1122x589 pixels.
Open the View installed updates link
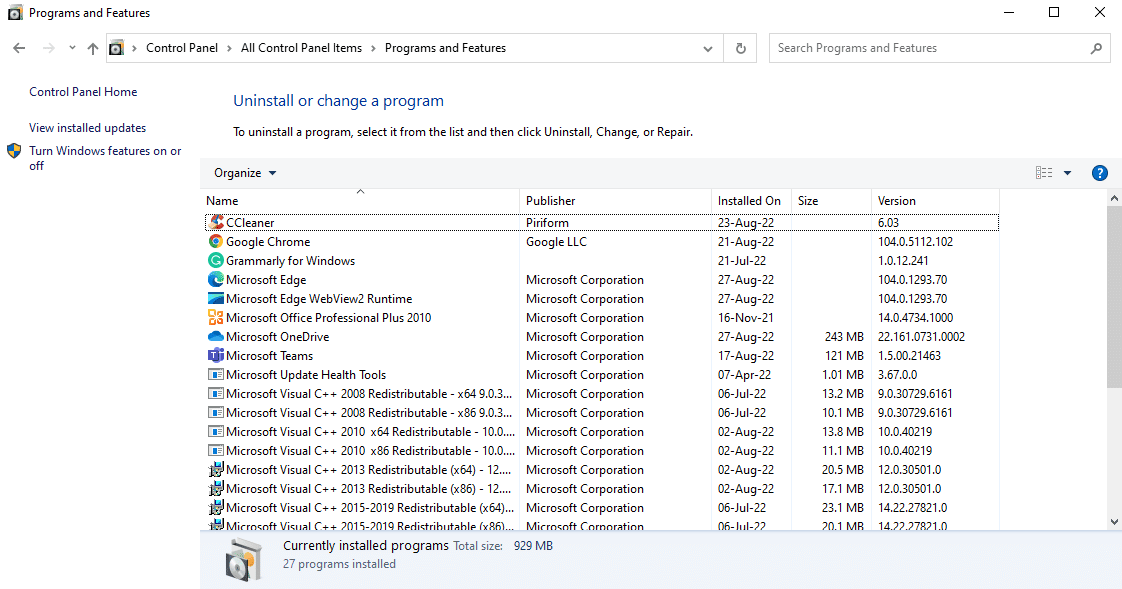[87, 128]
